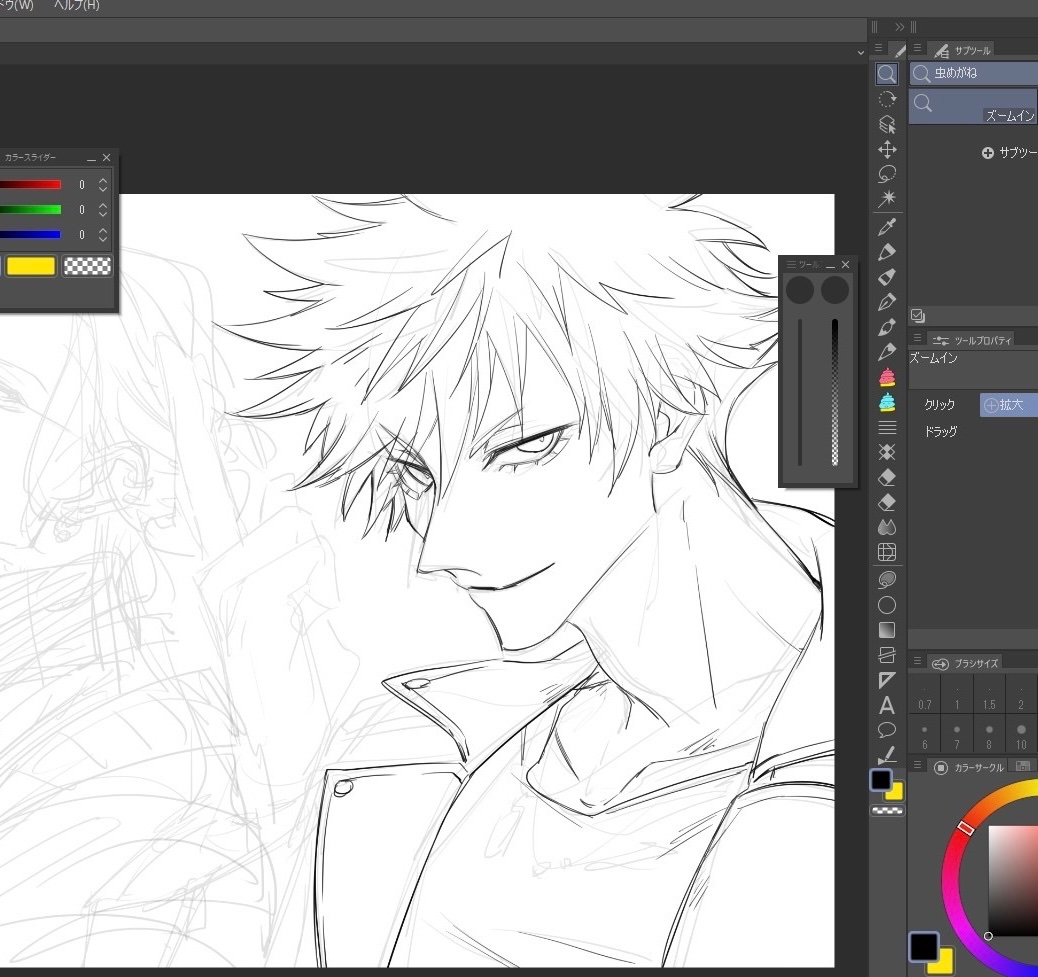Select the Decoration sparkle tool
This screenshot has height=977, width=1038.
[887, 452]
